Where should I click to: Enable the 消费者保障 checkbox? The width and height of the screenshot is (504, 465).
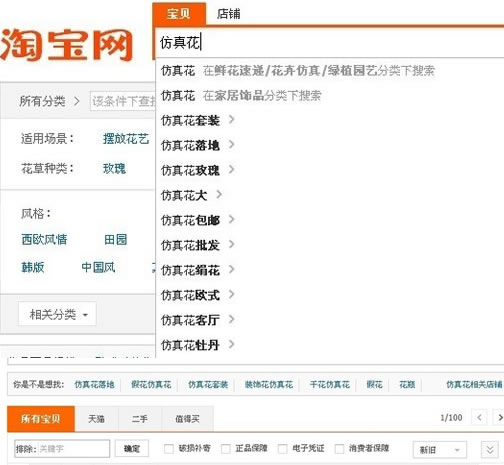339,449
